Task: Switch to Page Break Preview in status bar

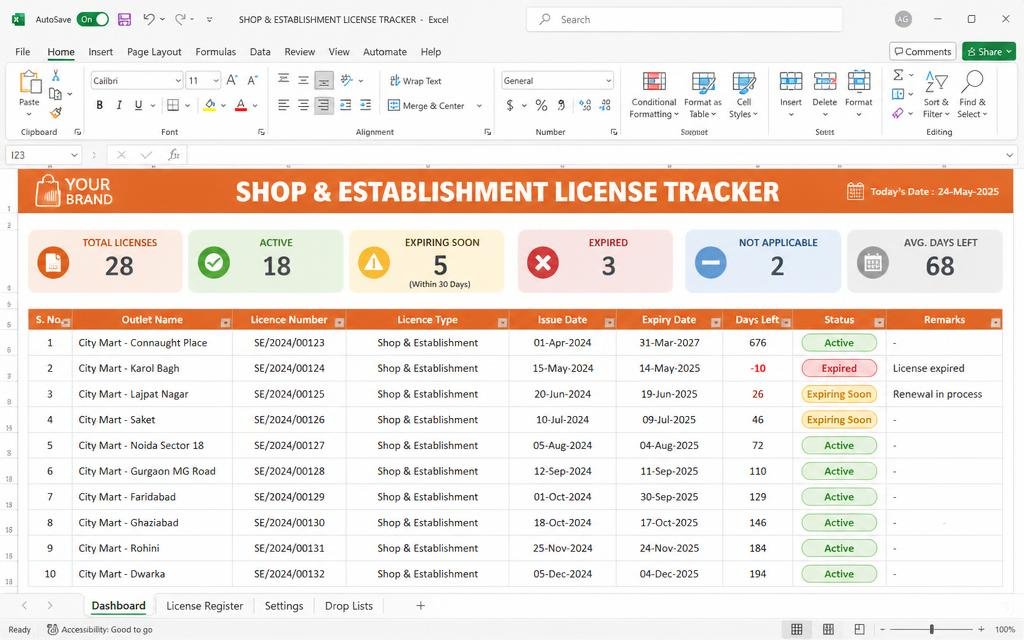Action: click(859, 629)
